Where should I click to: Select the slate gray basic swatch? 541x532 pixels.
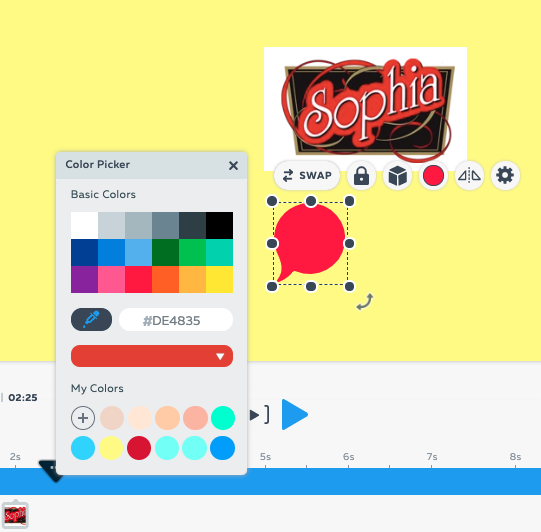tap(165, 225)
